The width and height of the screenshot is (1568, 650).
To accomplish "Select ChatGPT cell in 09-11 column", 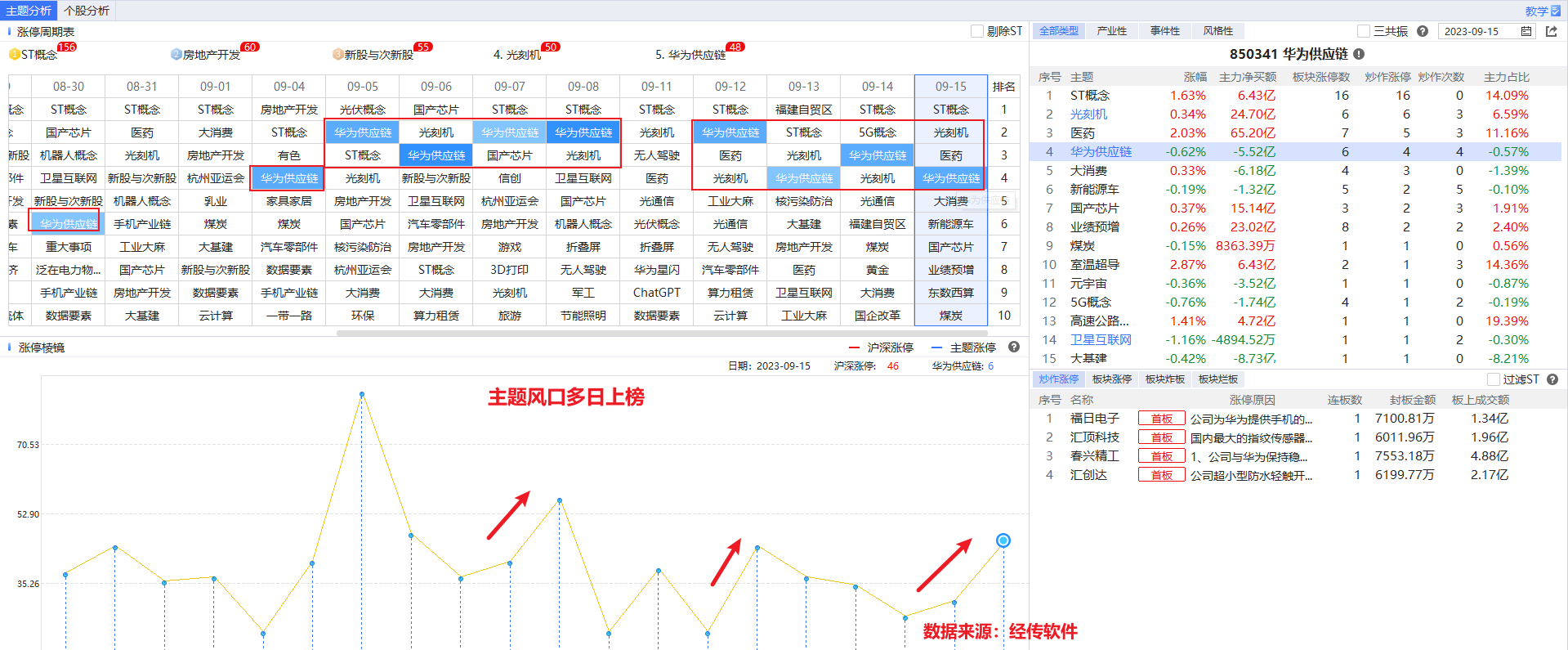I will 657,293.
